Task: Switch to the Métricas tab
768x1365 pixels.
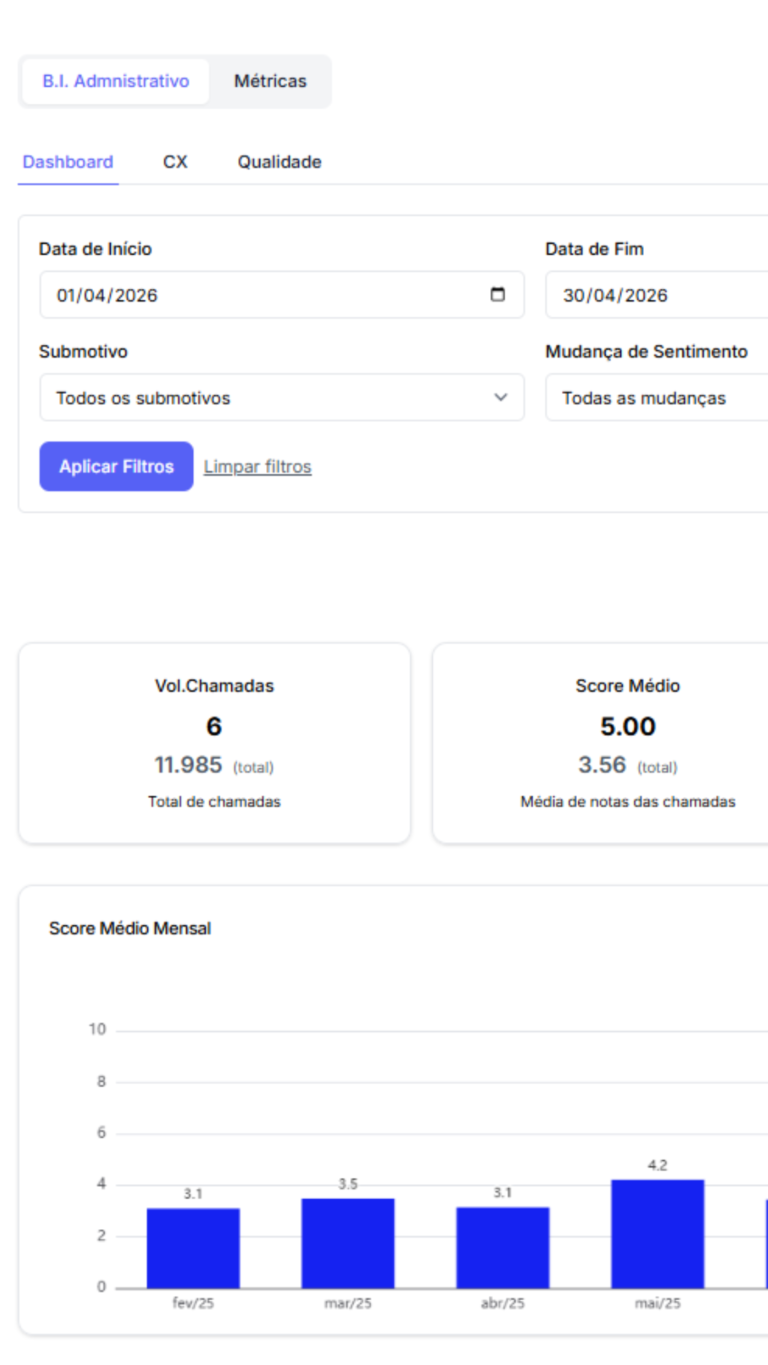Action: tap(270, 81)
